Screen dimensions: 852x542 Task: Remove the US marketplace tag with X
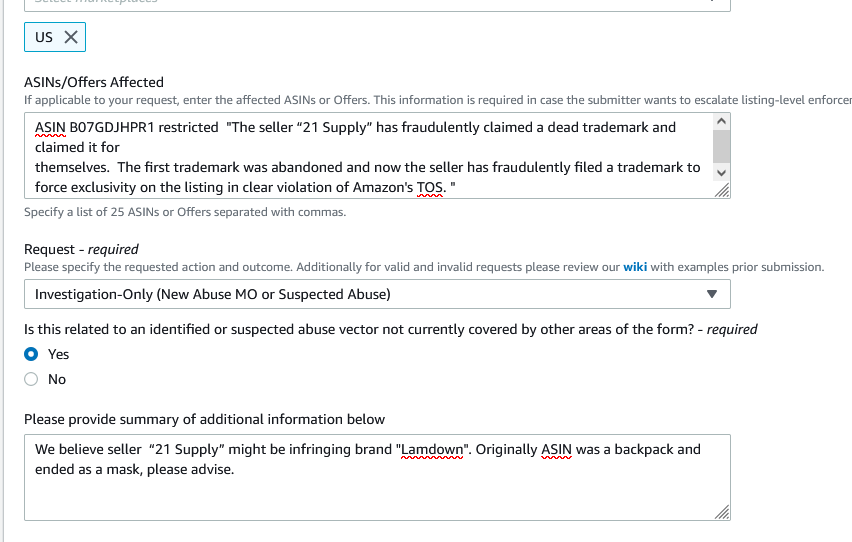(71, 37)
